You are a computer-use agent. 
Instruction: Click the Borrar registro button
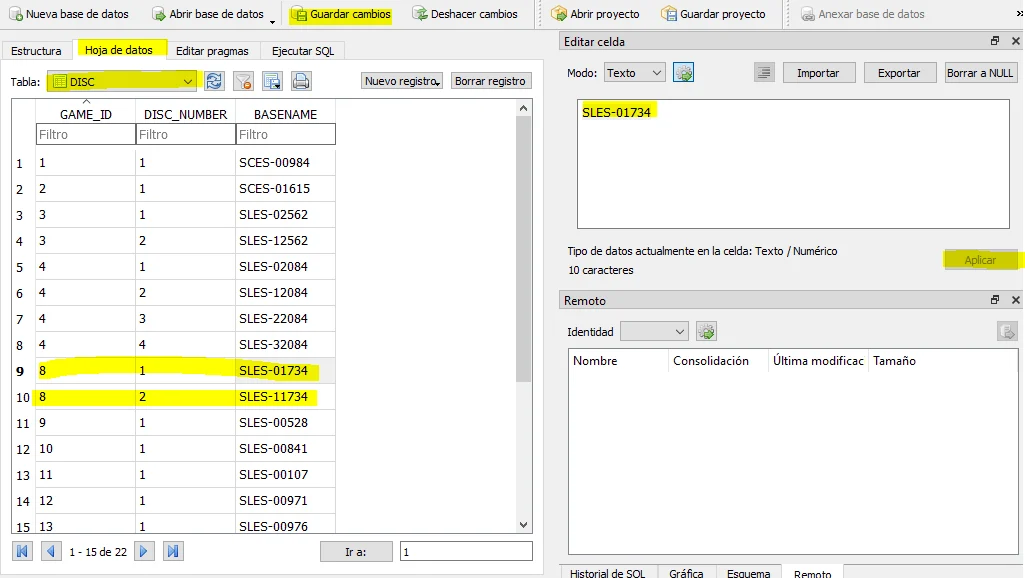pos(490,81)
